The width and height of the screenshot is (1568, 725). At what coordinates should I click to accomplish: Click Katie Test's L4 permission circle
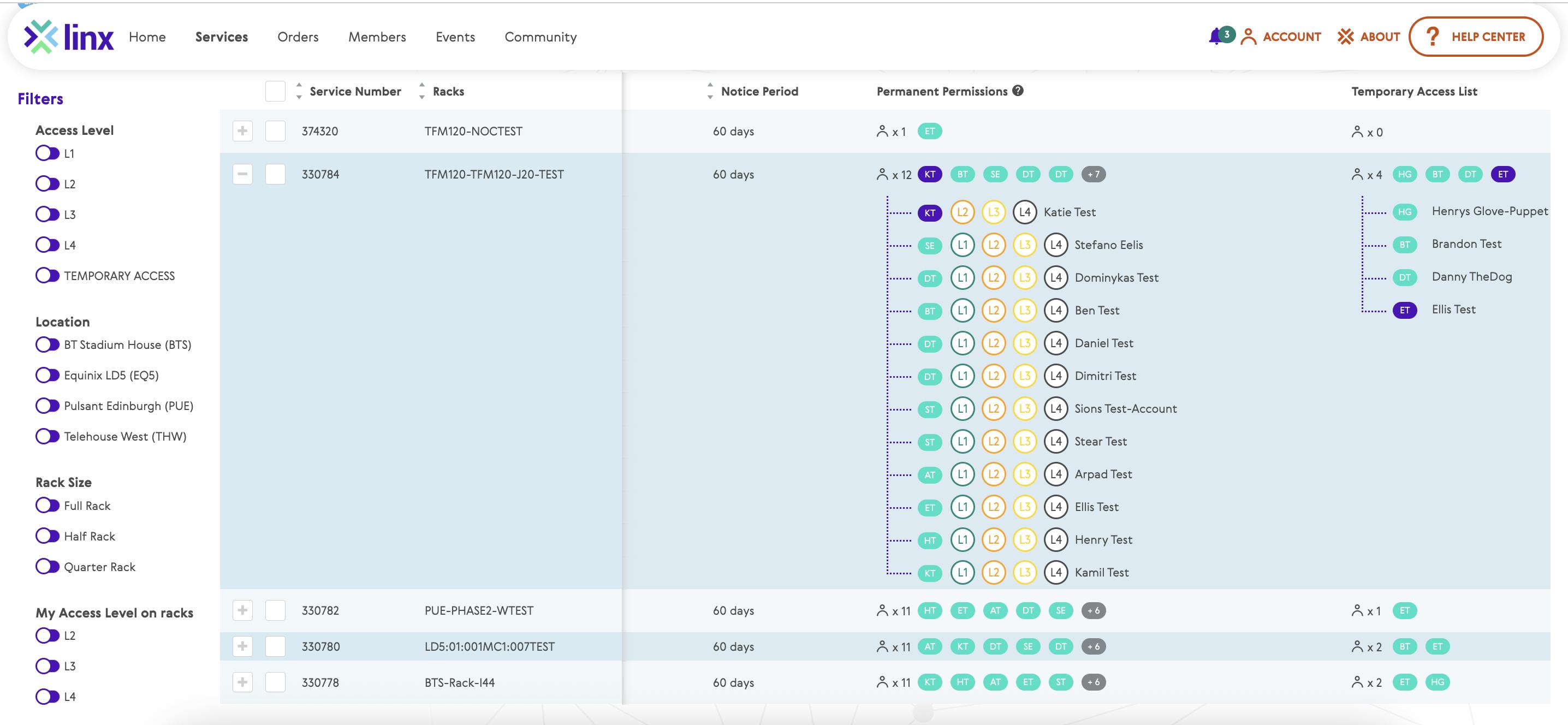click(x=1024, y=212)
